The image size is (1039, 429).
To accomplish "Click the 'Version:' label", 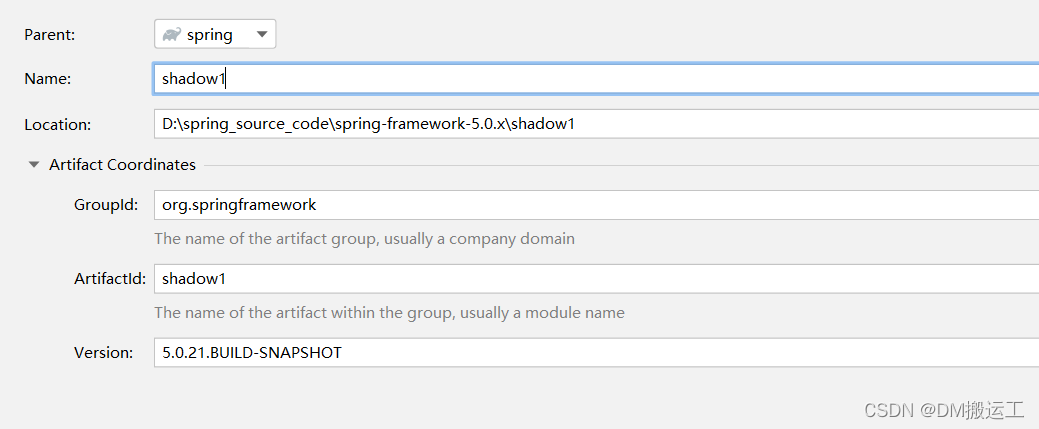I will coord(103,353).
